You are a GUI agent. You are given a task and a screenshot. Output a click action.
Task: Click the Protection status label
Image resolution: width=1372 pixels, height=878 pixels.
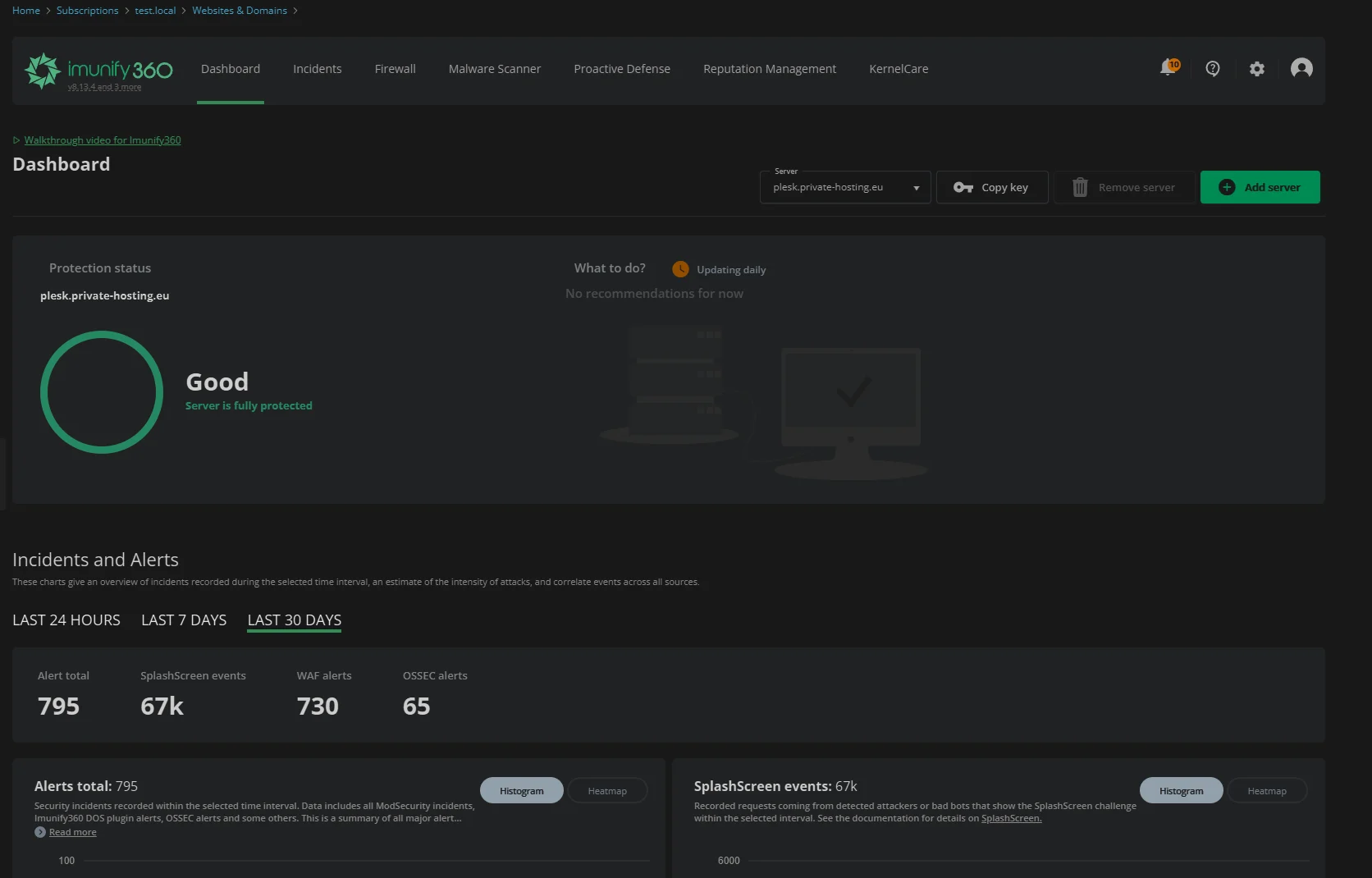(100, 268)
